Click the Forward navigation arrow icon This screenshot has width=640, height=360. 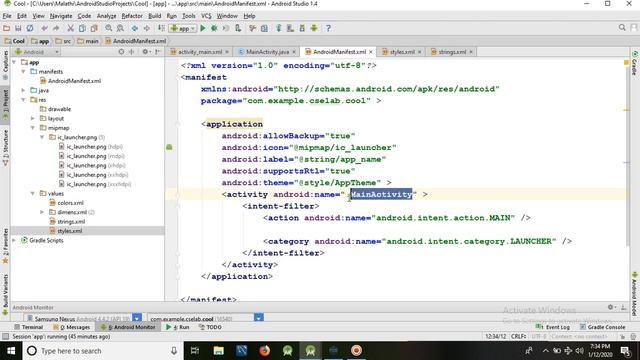coord(146,28)
